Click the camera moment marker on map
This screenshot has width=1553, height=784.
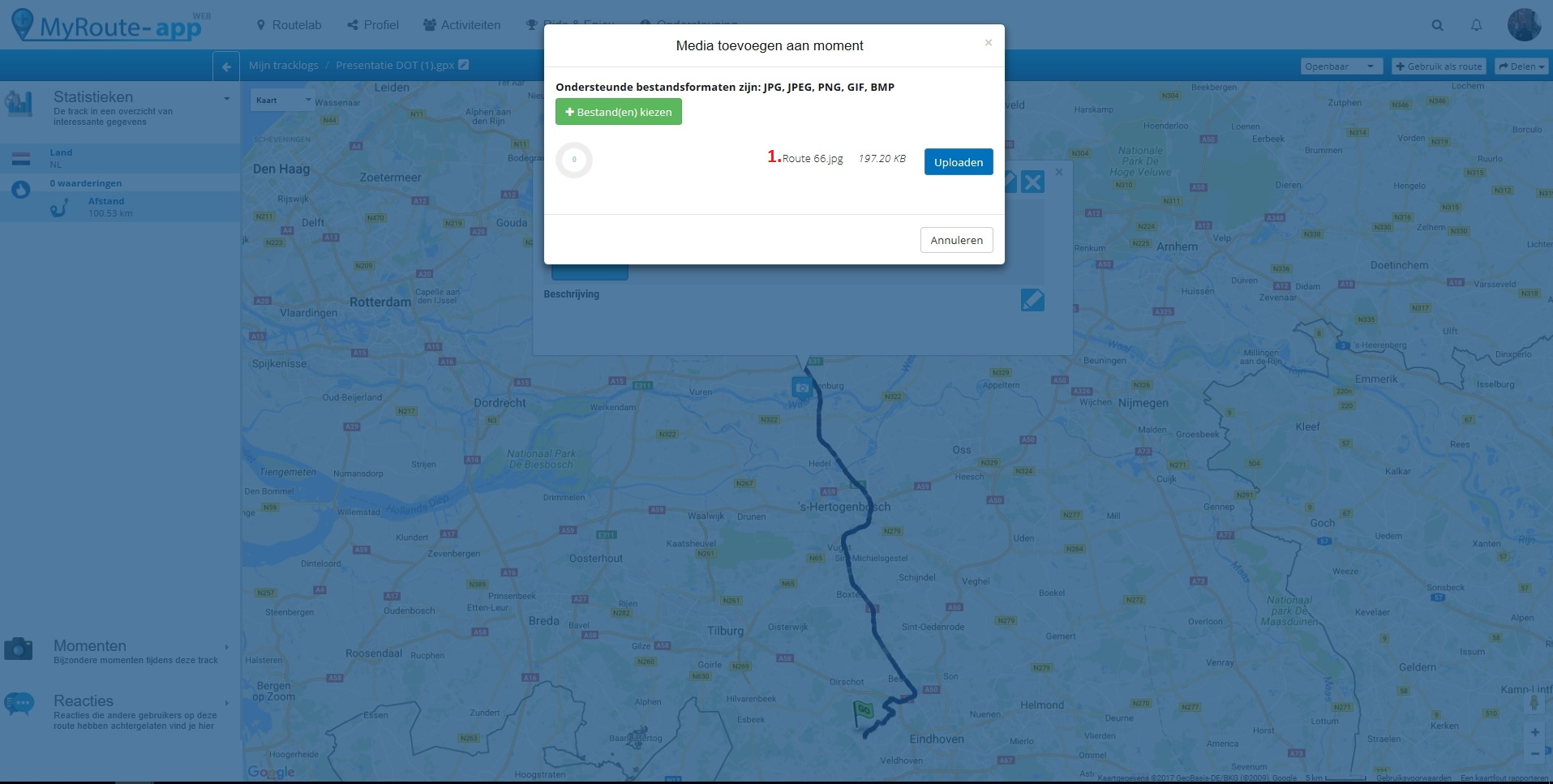(x=802, y=388)
